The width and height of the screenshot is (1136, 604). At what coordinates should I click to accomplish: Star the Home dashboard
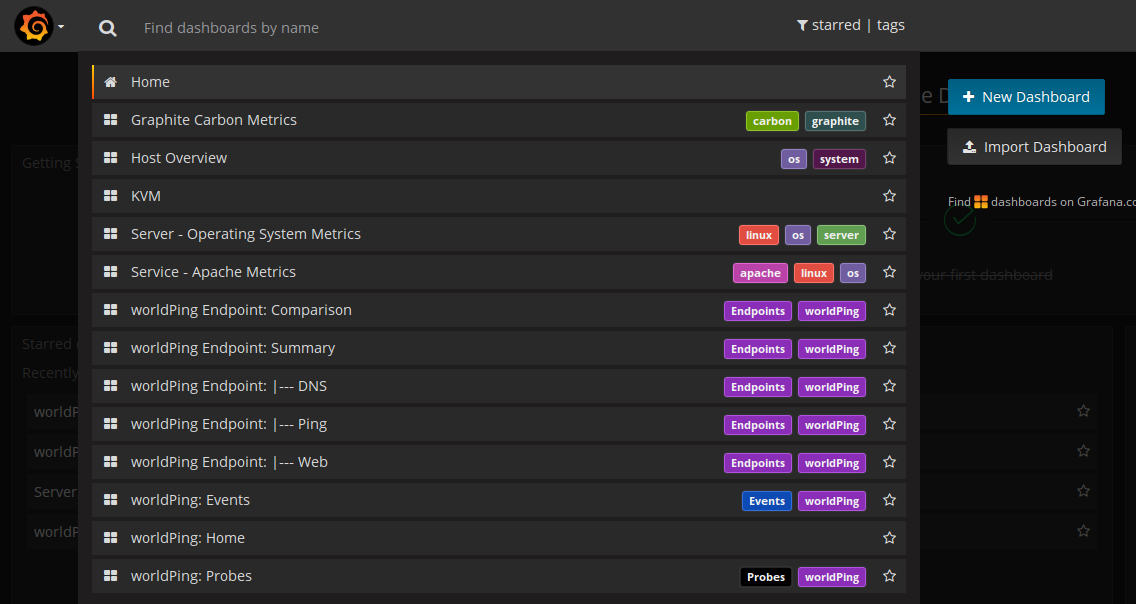point(890,82)
